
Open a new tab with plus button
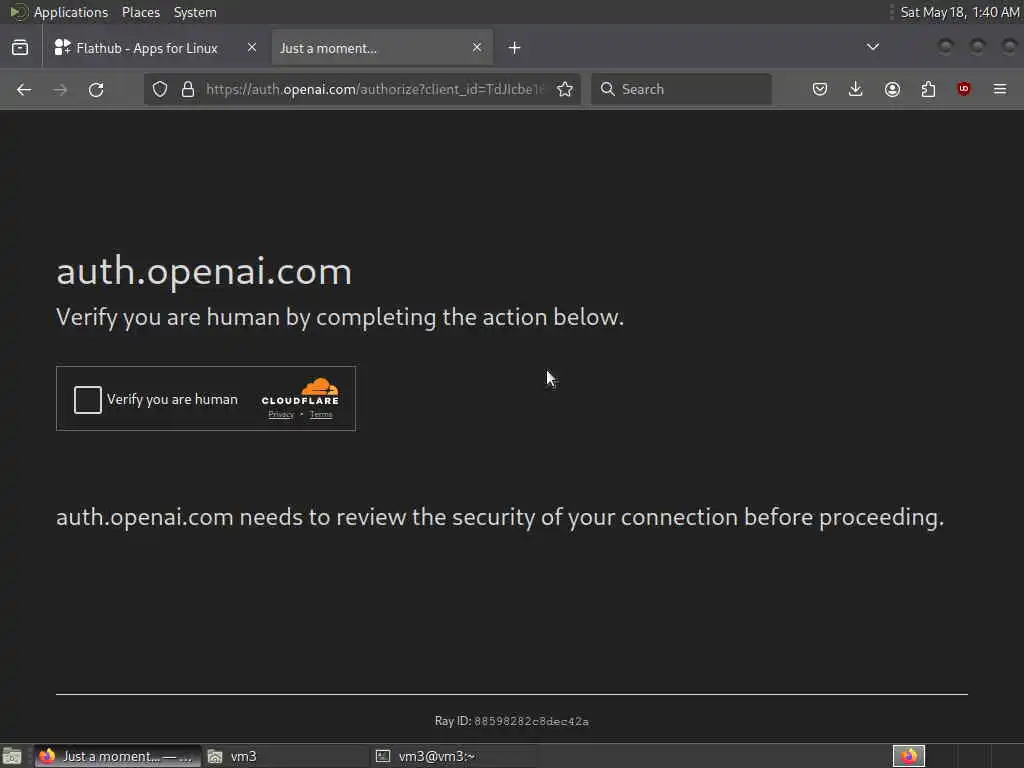(x=515, y=48)
